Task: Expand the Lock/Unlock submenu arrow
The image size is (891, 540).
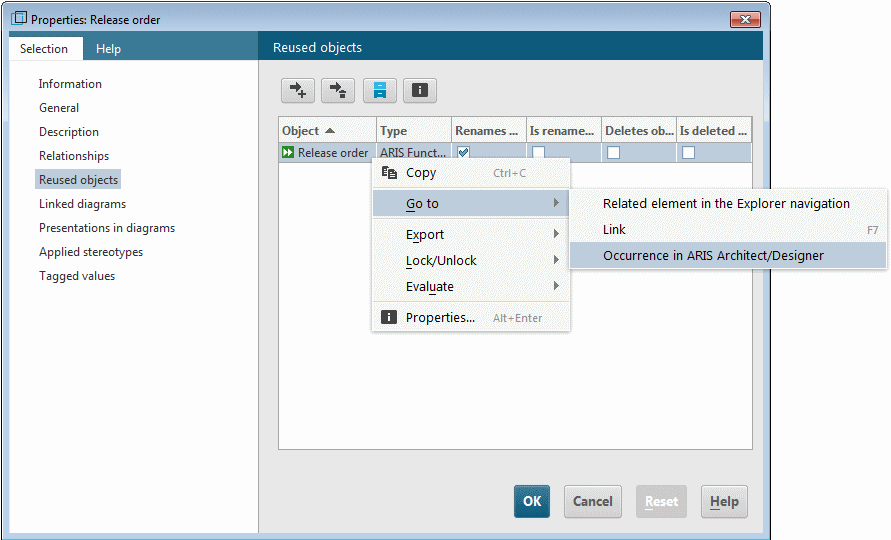Action: 556,260
